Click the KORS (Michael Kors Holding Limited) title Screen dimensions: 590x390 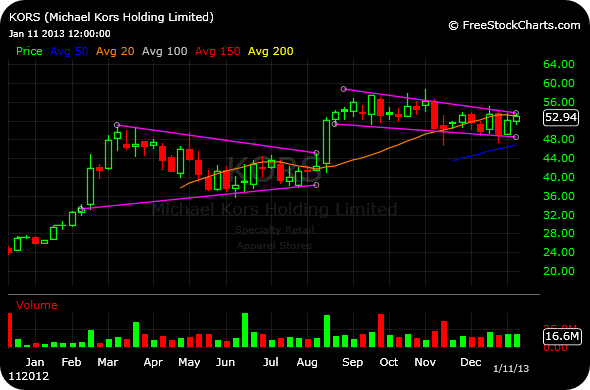[111, 17]
